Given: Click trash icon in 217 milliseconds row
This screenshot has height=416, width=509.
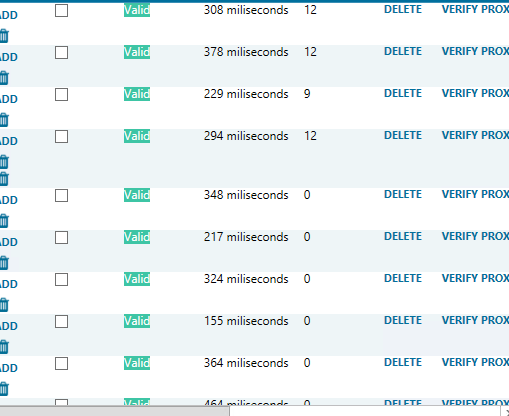Looking at the screenshot, I should [4, 263].
